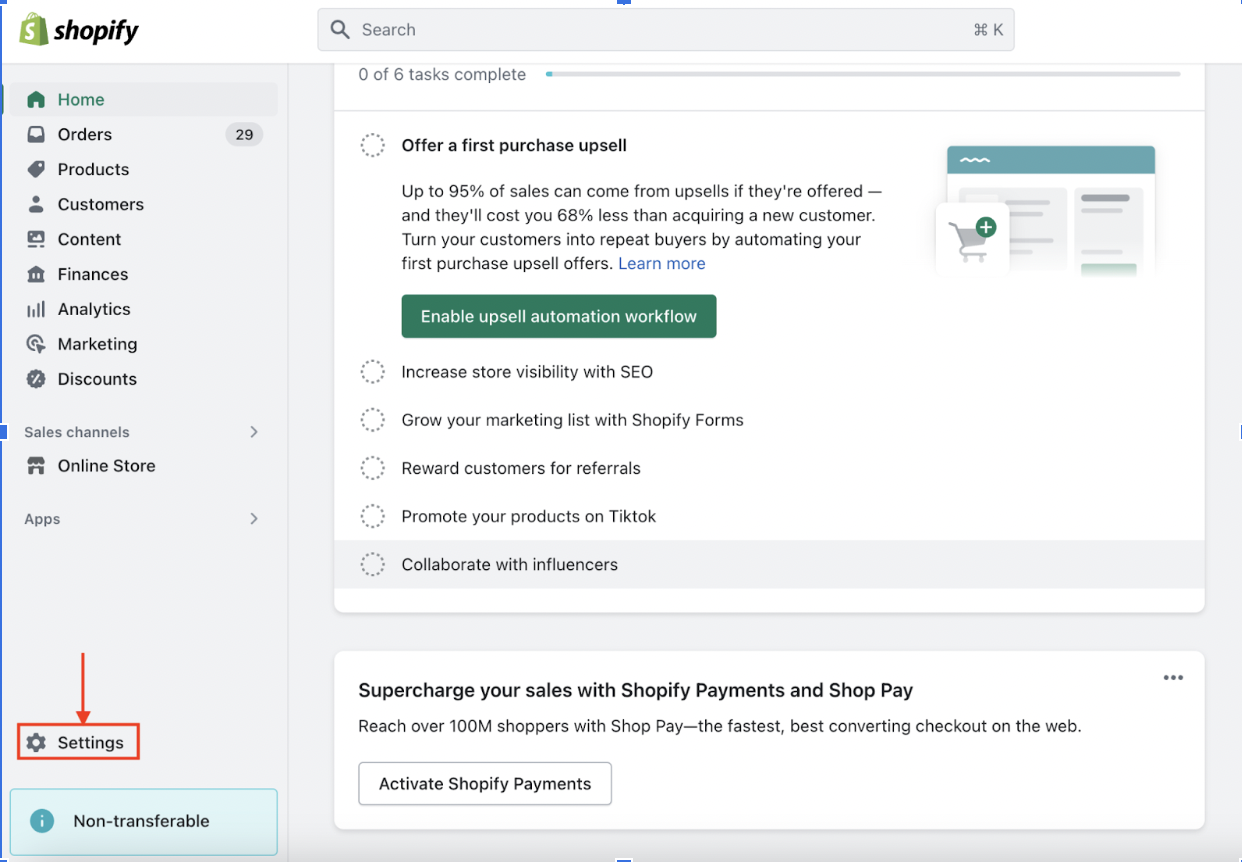
Task: Expand the Sales channels section chevron
Action: pos(254,432)
